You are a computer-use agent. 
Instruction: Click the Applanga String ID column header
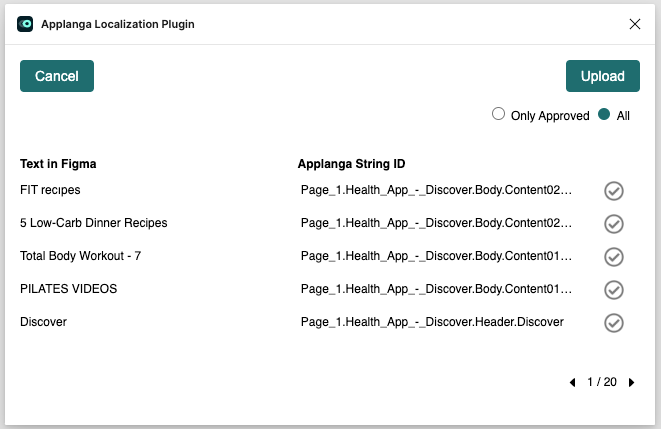[x=351, y=164]
